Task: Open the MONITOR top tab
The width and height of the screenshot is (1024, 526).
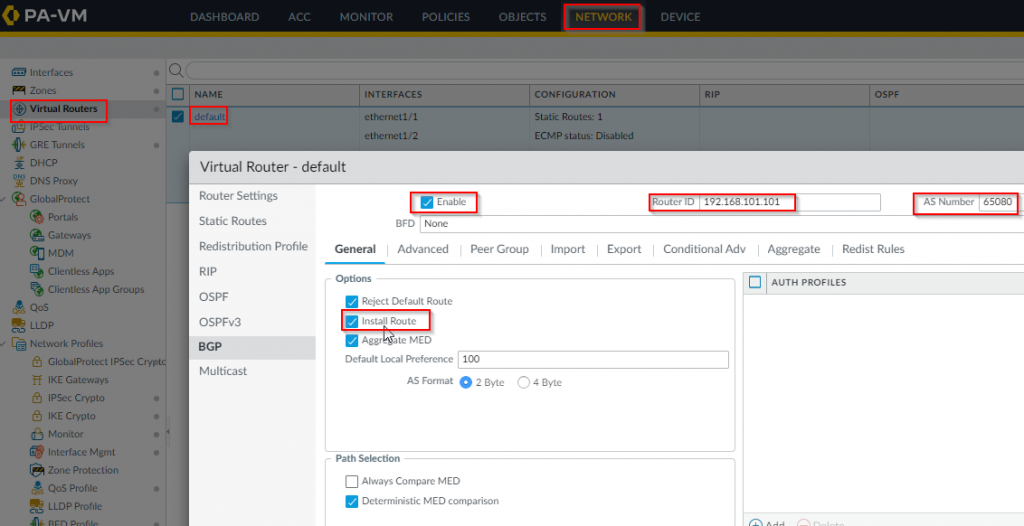Action: tap(366, 17)
